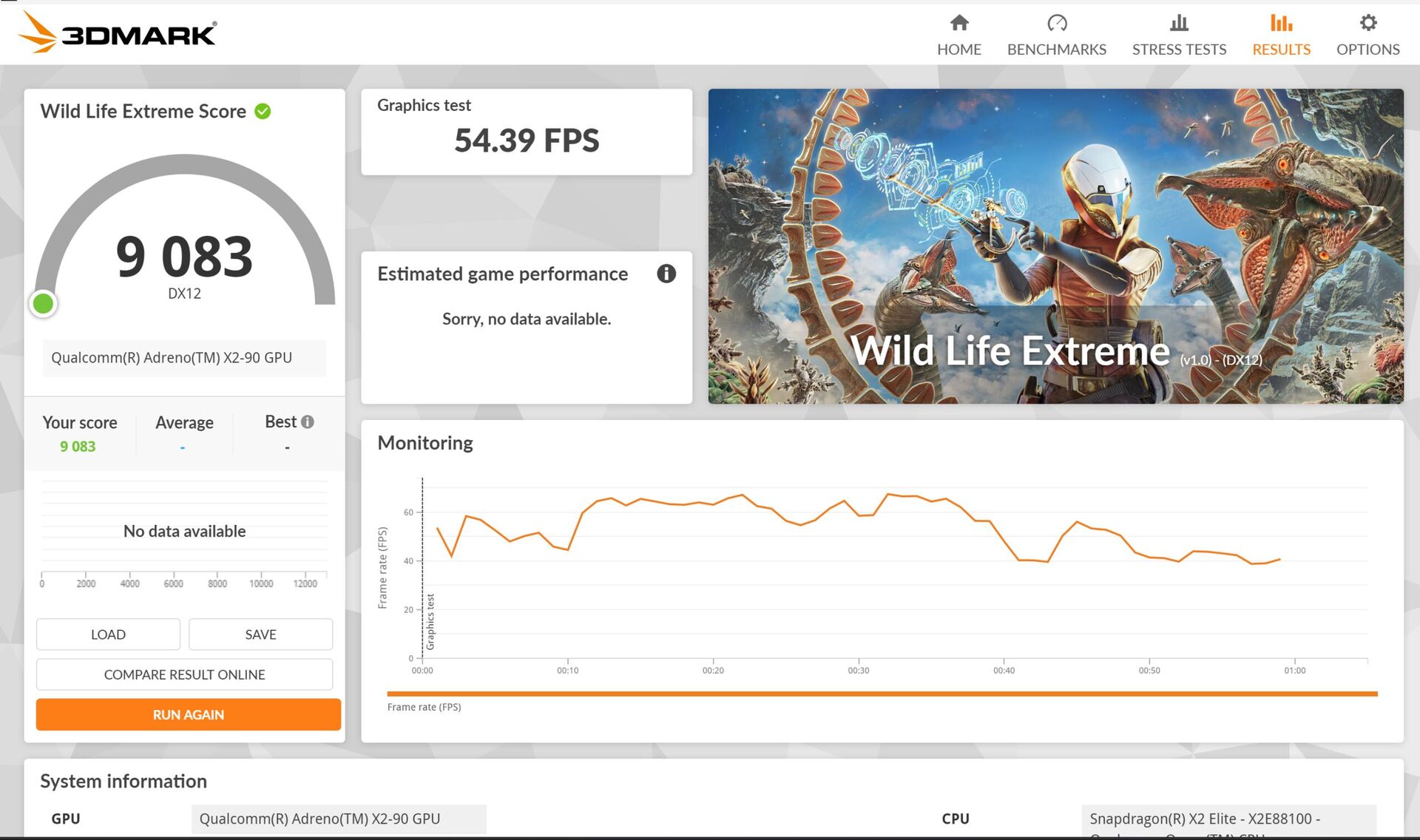
Task: Click the Benchmarks gauge icon
Action: point(1057,23)
